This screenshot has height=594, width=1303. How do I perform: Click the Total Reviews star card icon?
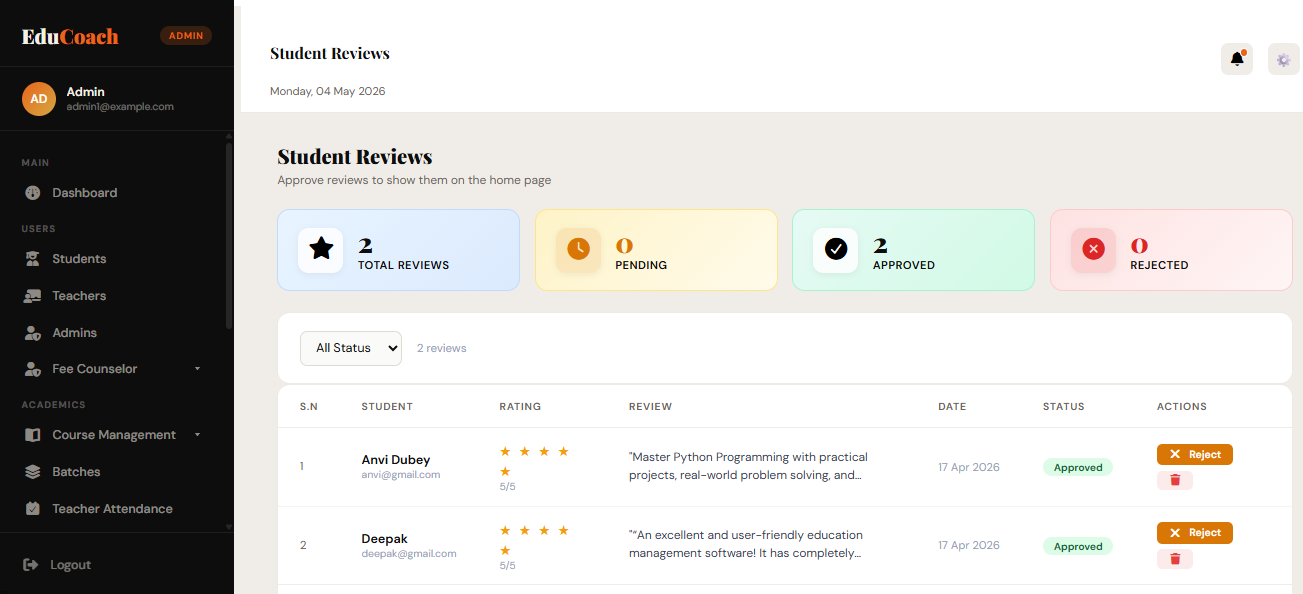click(x=321, y=250)
